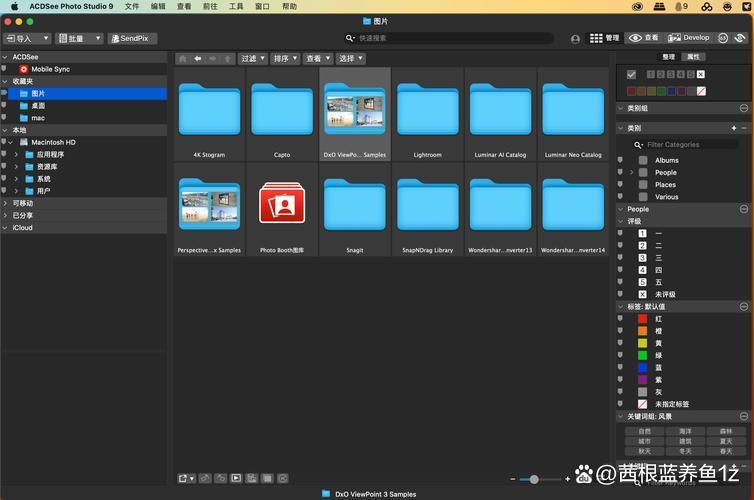Click the back navigation arrow
Screen dimensions: 754x500
point(197,59)
